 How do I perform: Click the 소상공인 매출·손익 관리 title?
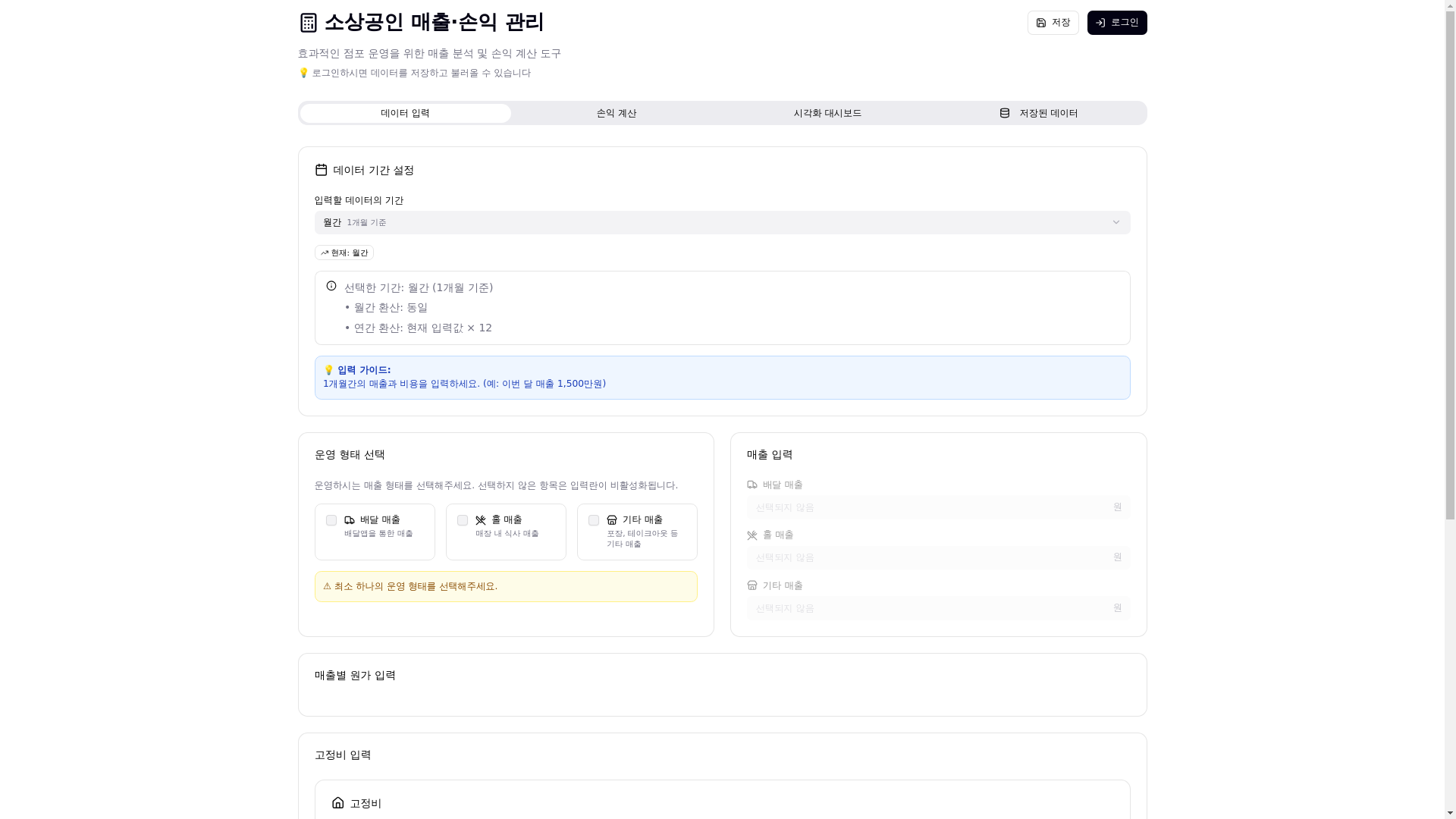point(434,23)
